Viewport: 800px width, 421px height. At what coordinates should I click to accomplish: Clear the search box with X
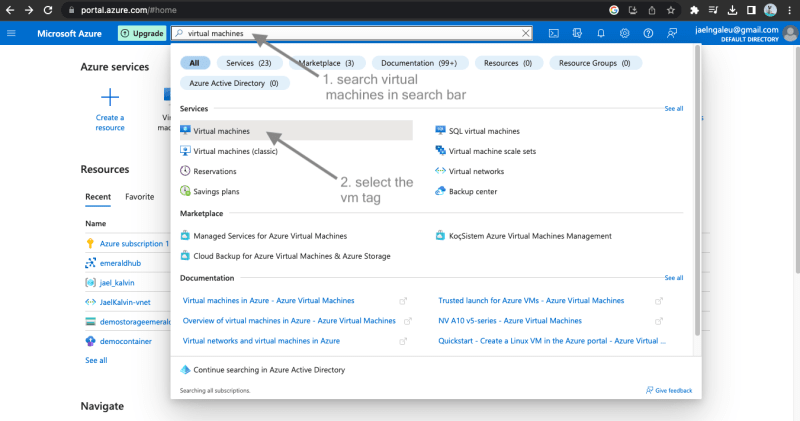click(526, 33)
